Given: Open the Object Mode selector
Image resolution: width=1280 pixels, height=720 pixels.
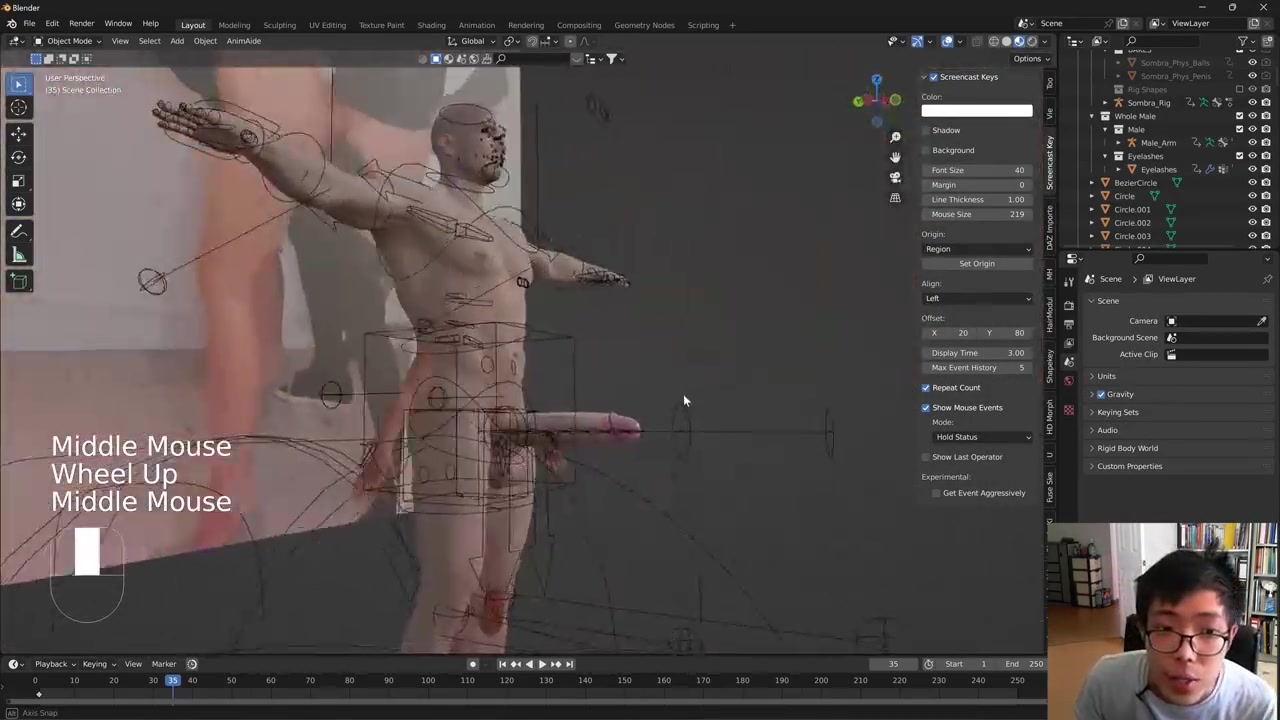Looking at the screenshot, I should (68, 41).
